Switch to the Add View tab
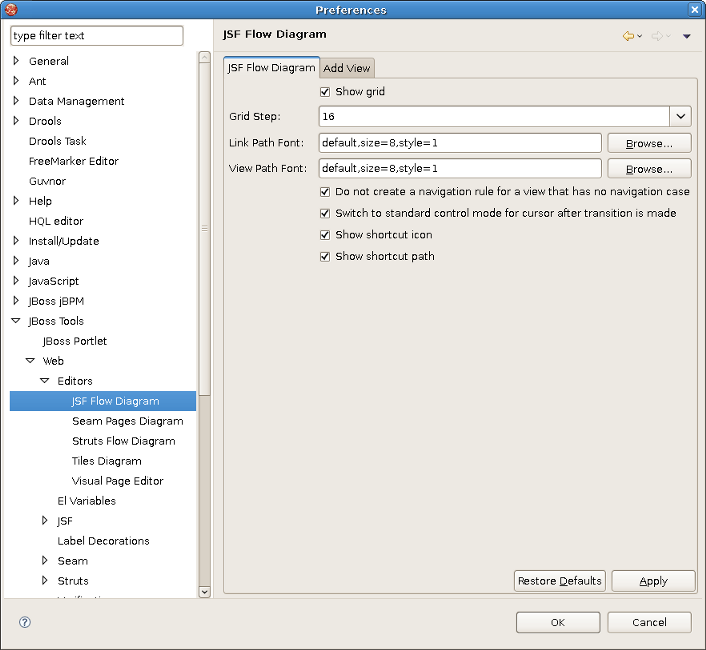 (347, 68)
